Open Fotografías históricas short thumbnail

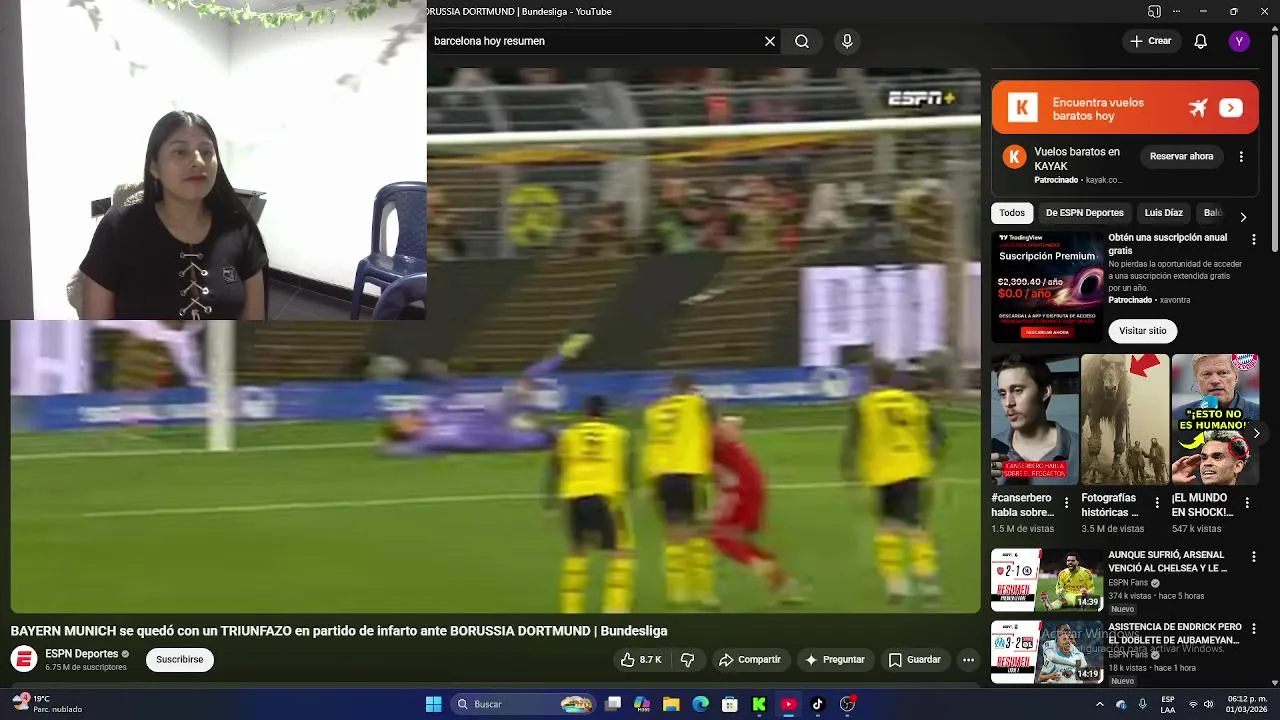click(x=1125, y=419)
